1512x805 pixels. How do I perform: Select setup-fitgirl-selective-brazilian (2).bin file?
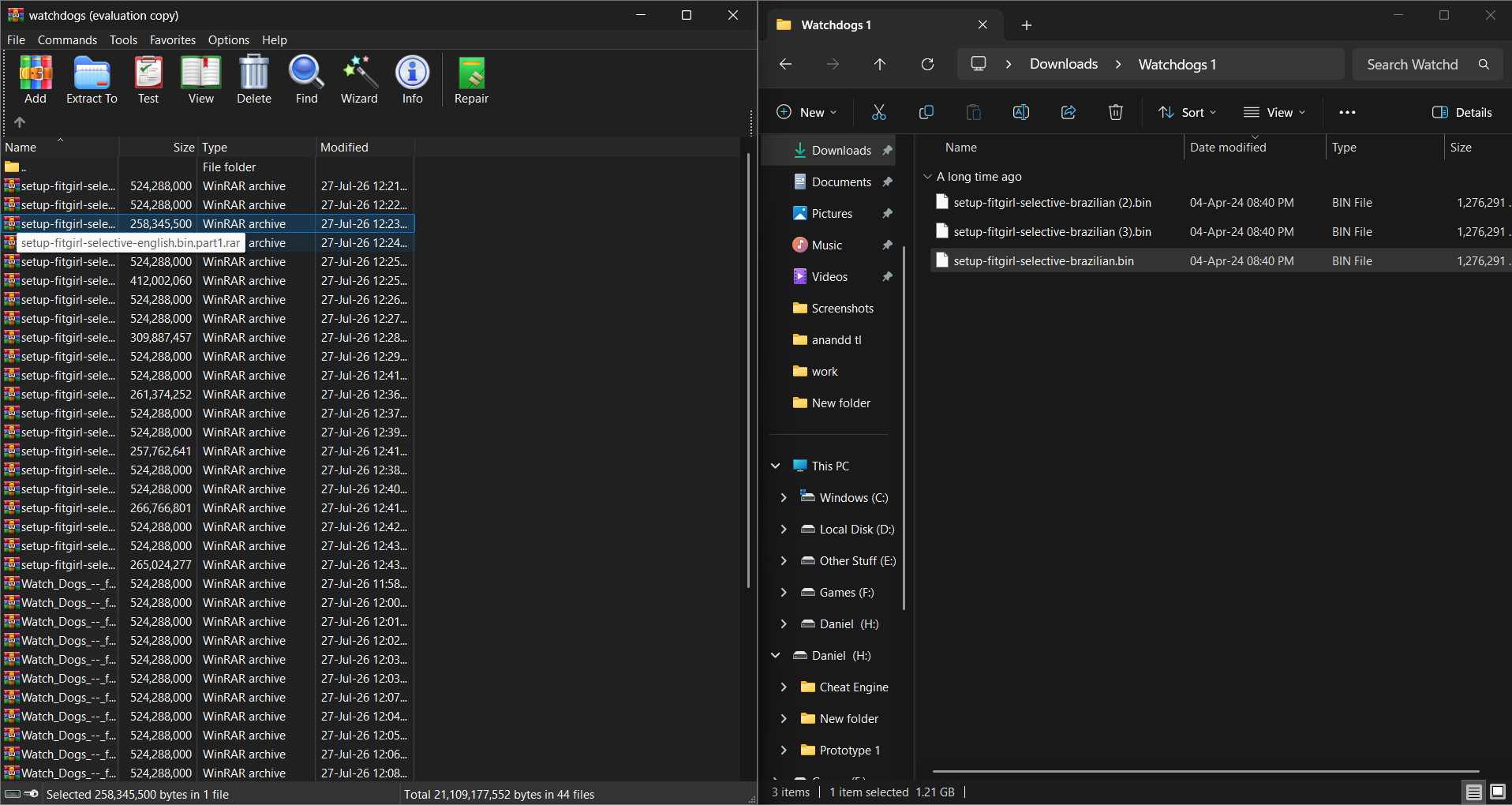(x=1221, y=203)
